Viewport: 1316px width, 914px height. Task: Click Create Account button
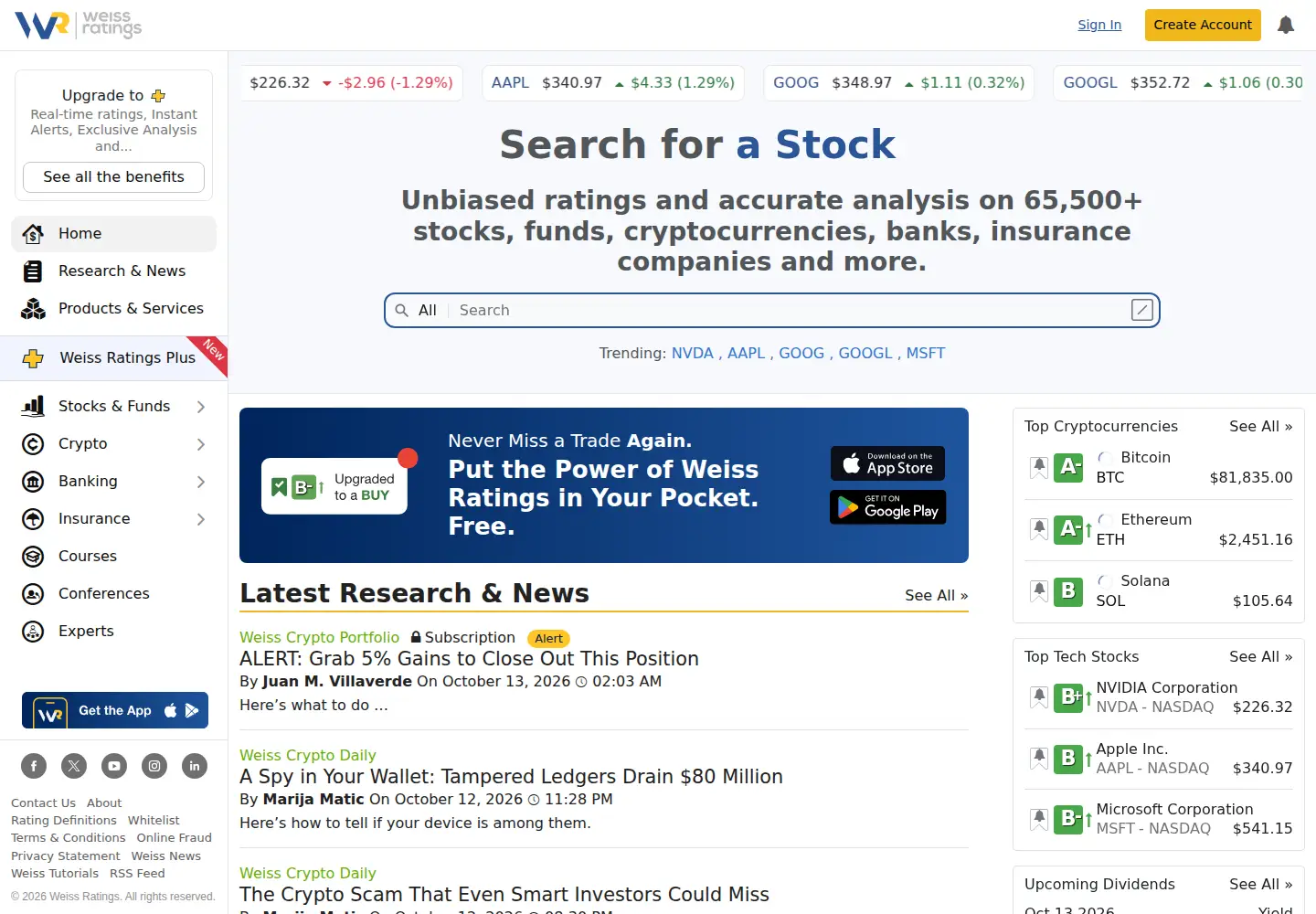[x=1203, y=25]
